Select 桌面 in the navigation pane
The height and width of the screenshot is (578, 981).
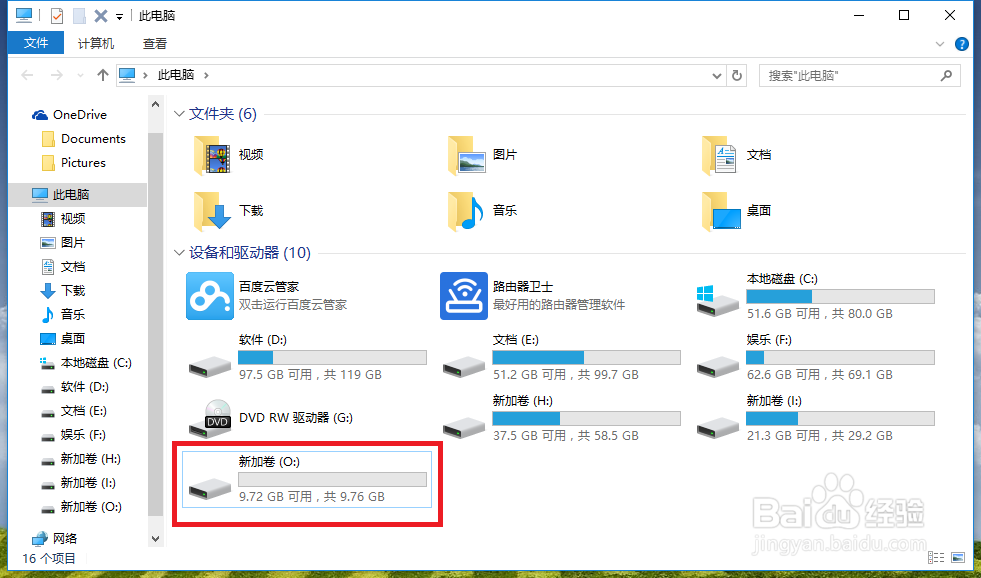pos(63,338)
